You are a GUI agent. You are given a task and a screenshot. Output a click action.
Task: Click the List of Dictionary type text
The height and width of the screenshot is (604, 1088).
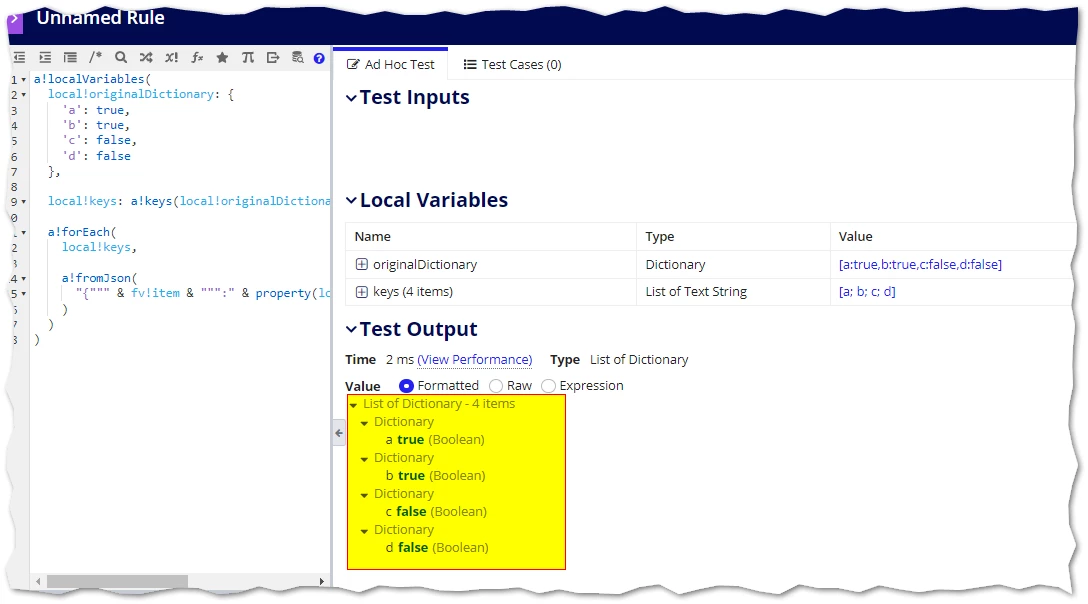point(639,360)
